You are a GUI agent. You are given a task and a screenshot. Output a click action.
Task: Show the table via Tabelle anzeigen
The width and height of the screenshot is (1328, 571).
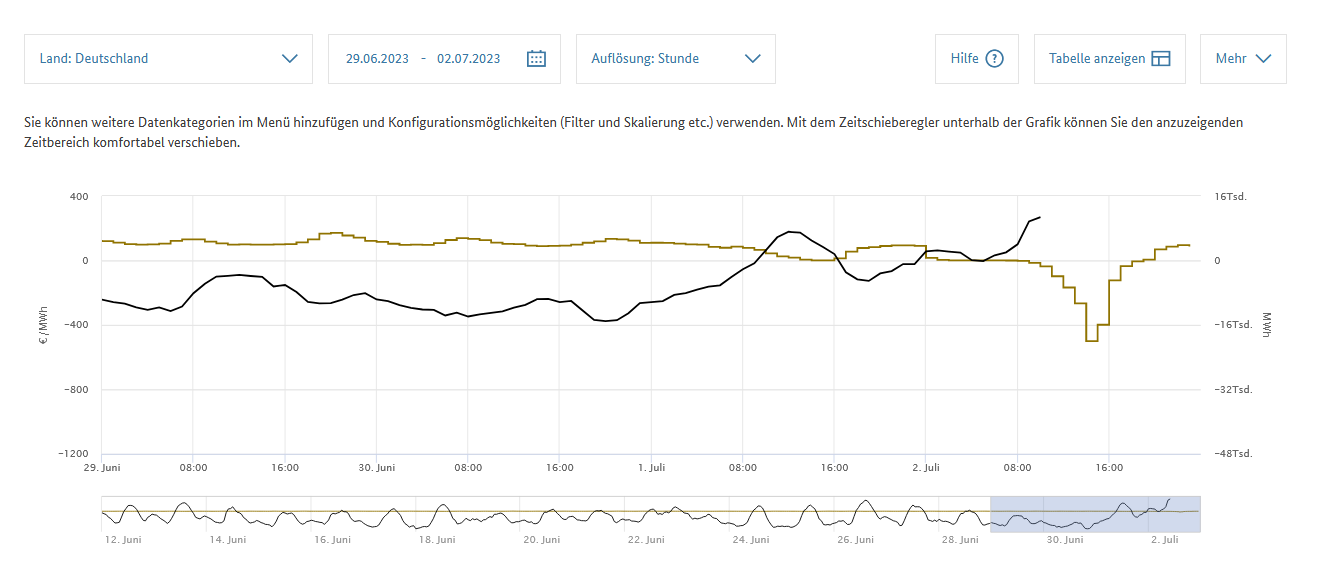[1096, 58]
